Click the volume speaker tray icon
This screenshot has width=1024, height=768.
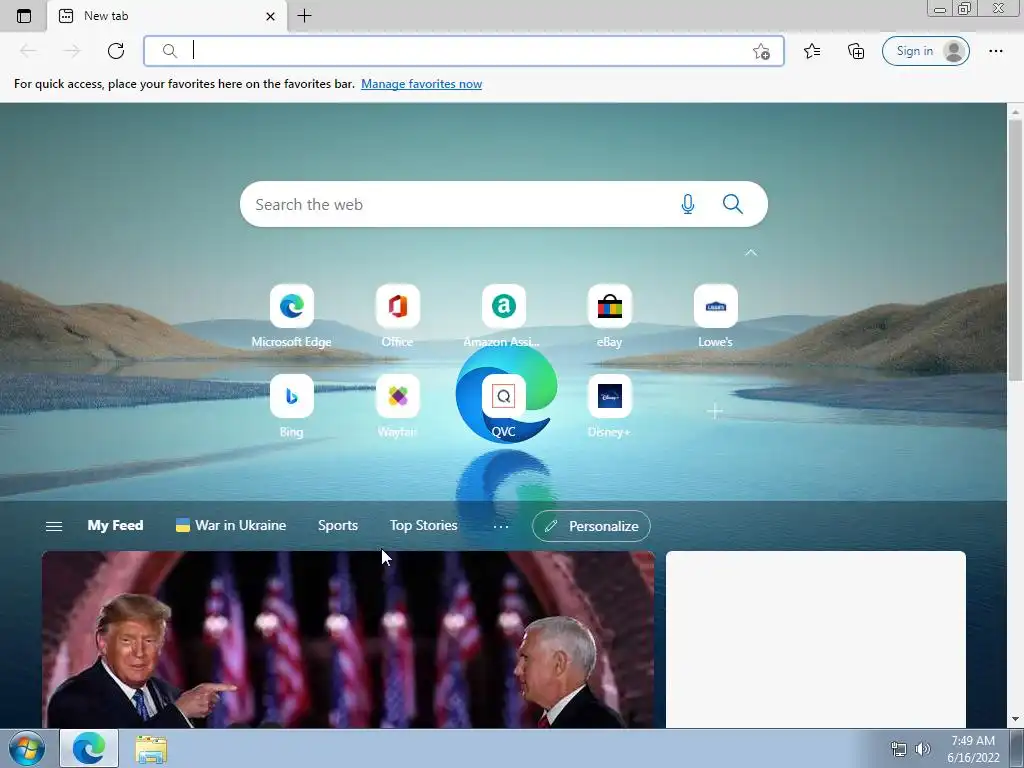(x=923, y=749)
